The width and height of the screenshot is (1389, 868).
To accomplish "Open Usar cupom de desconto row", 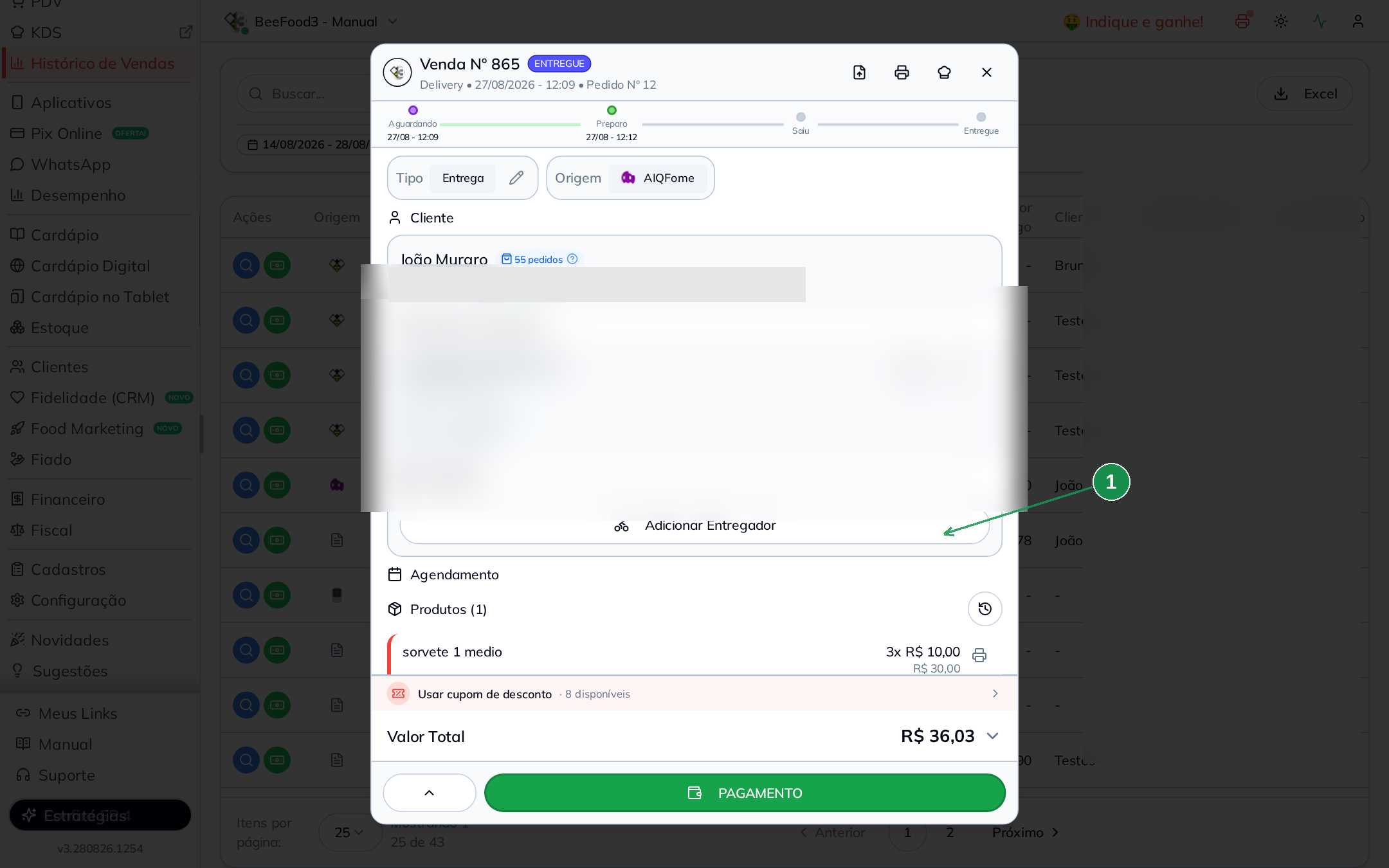I will point(694,694).
